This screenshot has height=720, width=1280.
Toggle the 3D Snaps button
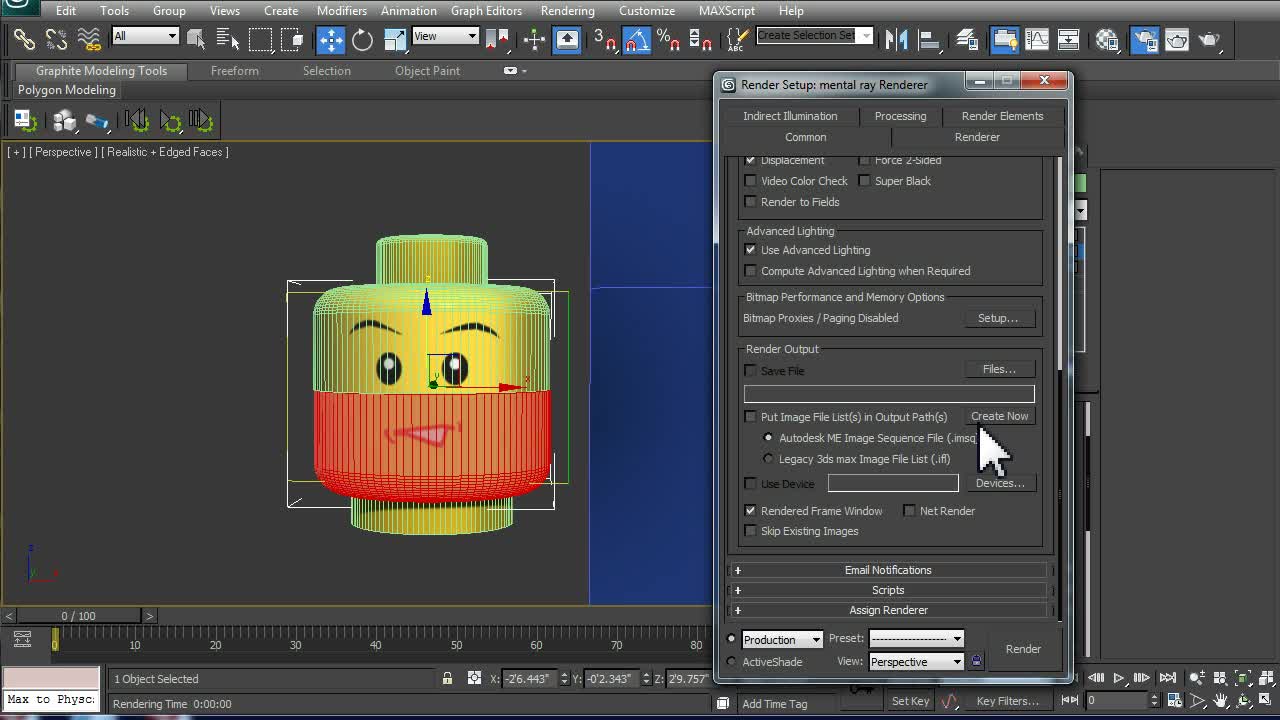point(605,40)
